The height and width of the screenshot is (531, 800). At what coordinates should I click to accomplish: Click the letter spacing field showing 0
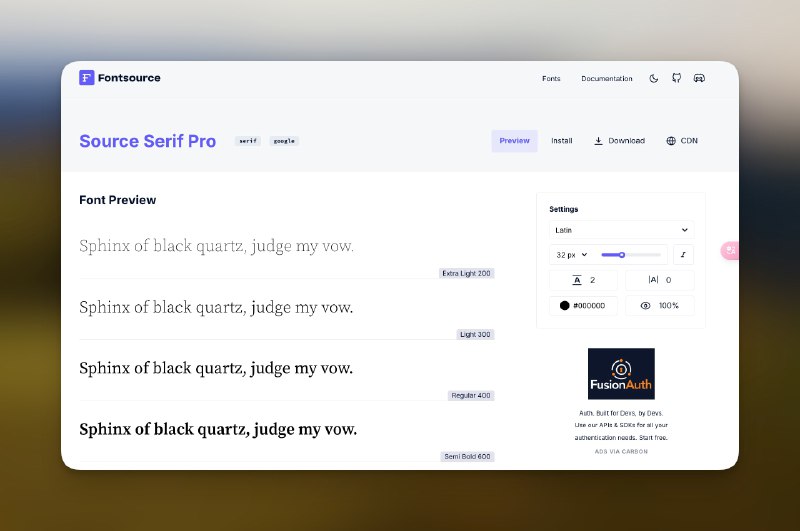click(660, 280)
